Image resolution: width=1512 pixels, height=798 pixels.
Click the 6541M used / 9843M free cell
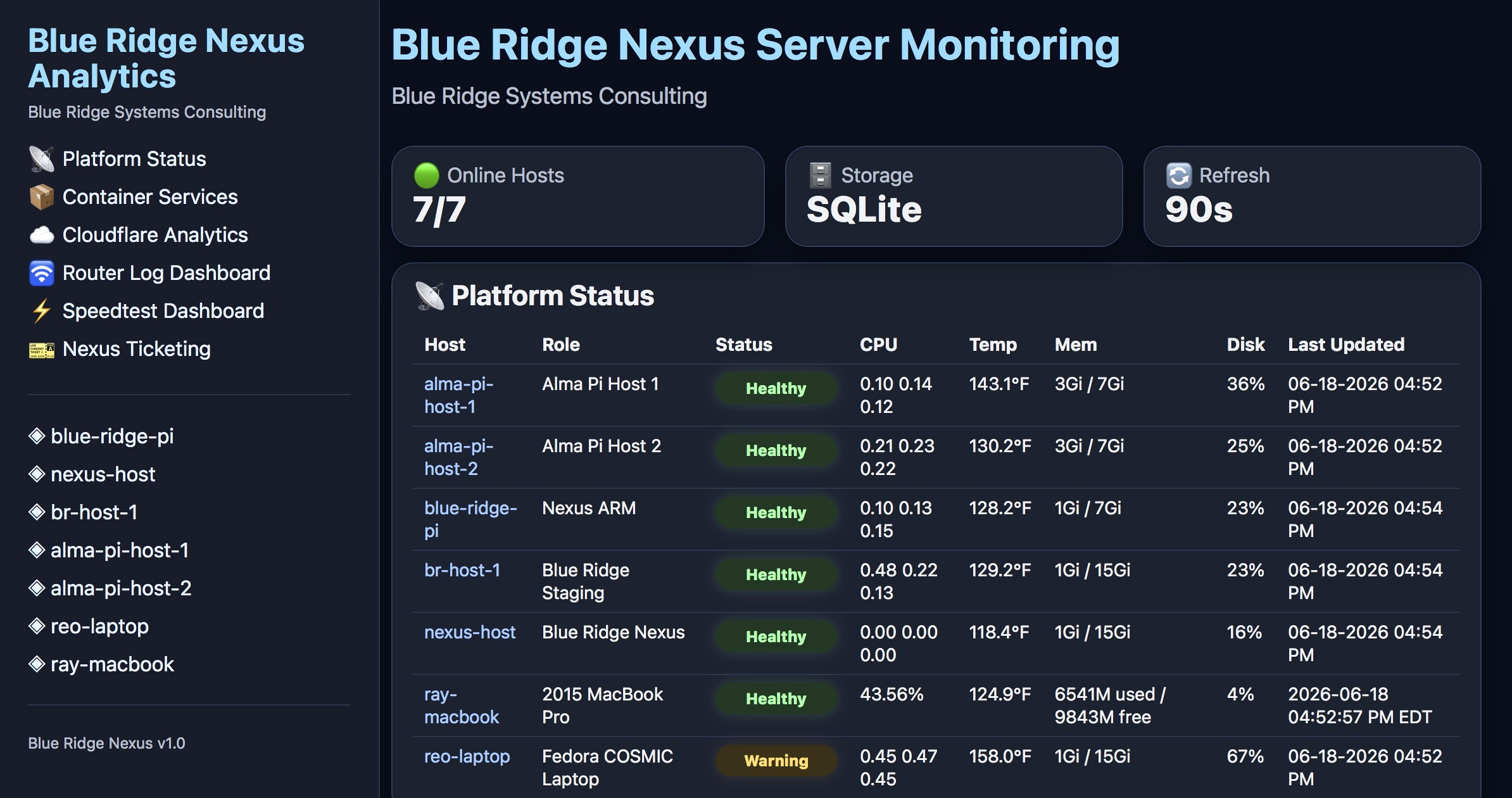(x=1110, y=706)
